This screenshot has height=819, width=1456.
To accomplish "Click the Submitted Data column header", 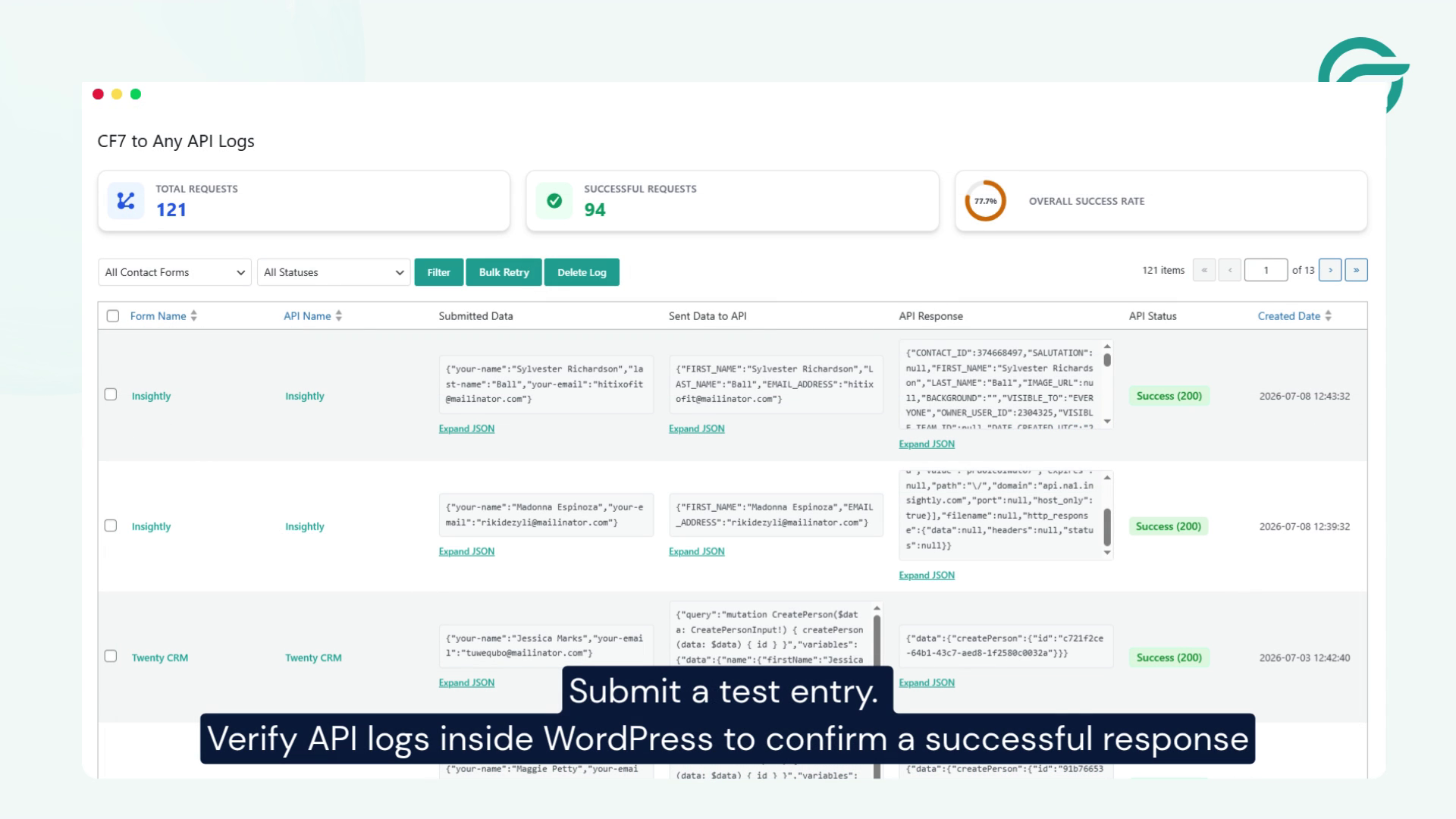I will coord(475,316).
